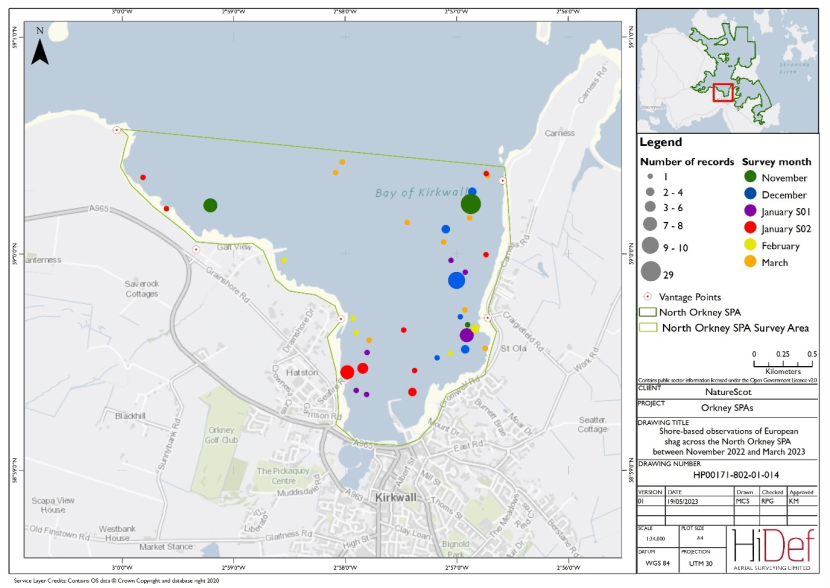
Task: Click the largest red circle by Hatston shore
Action: tap(347, 372)
